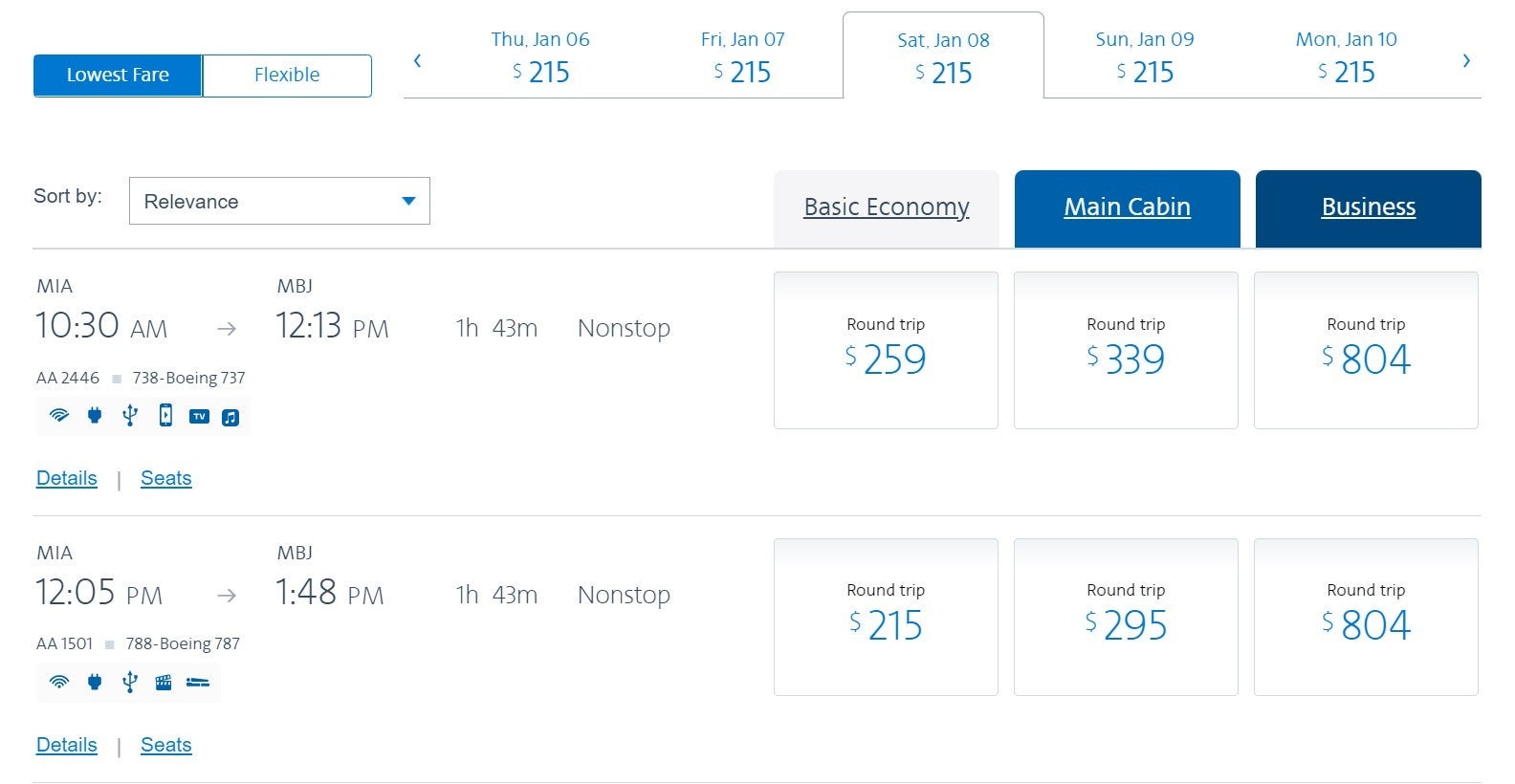This screenshot has width=1515, height=784.
Task: Open the Sort by Relevance dropdown
Action: 279,201
